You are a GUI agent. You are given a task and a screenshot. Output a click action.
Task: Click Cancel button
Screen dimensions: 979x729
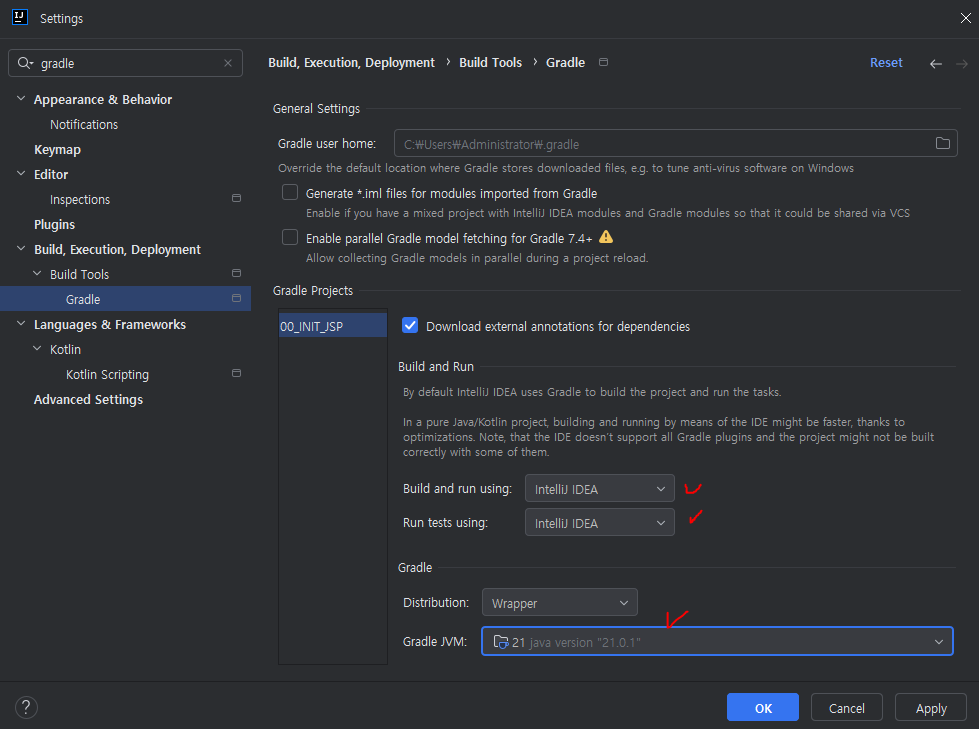click(847, 708)
